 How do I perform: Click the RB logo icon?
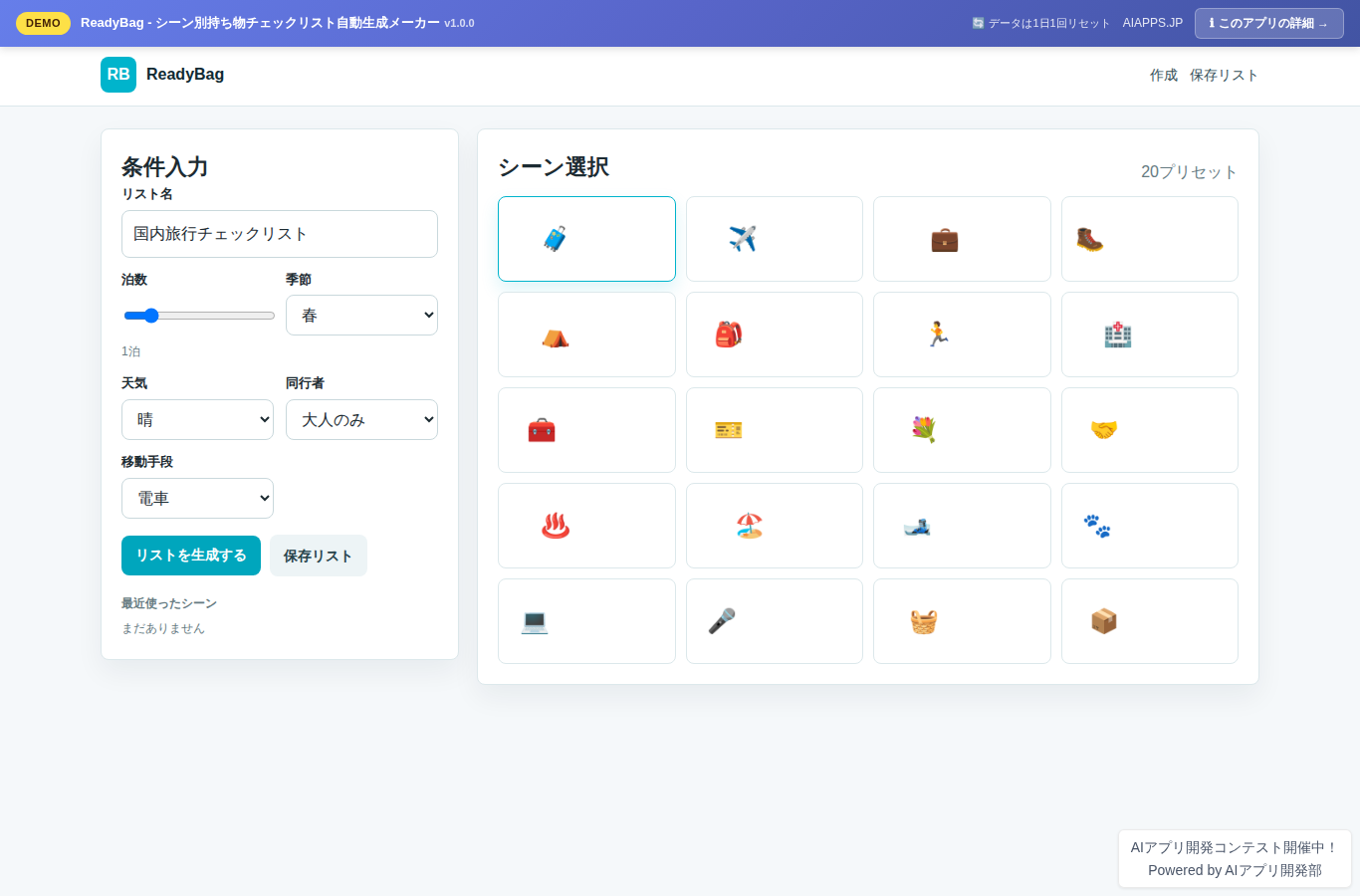pos(118,75)
